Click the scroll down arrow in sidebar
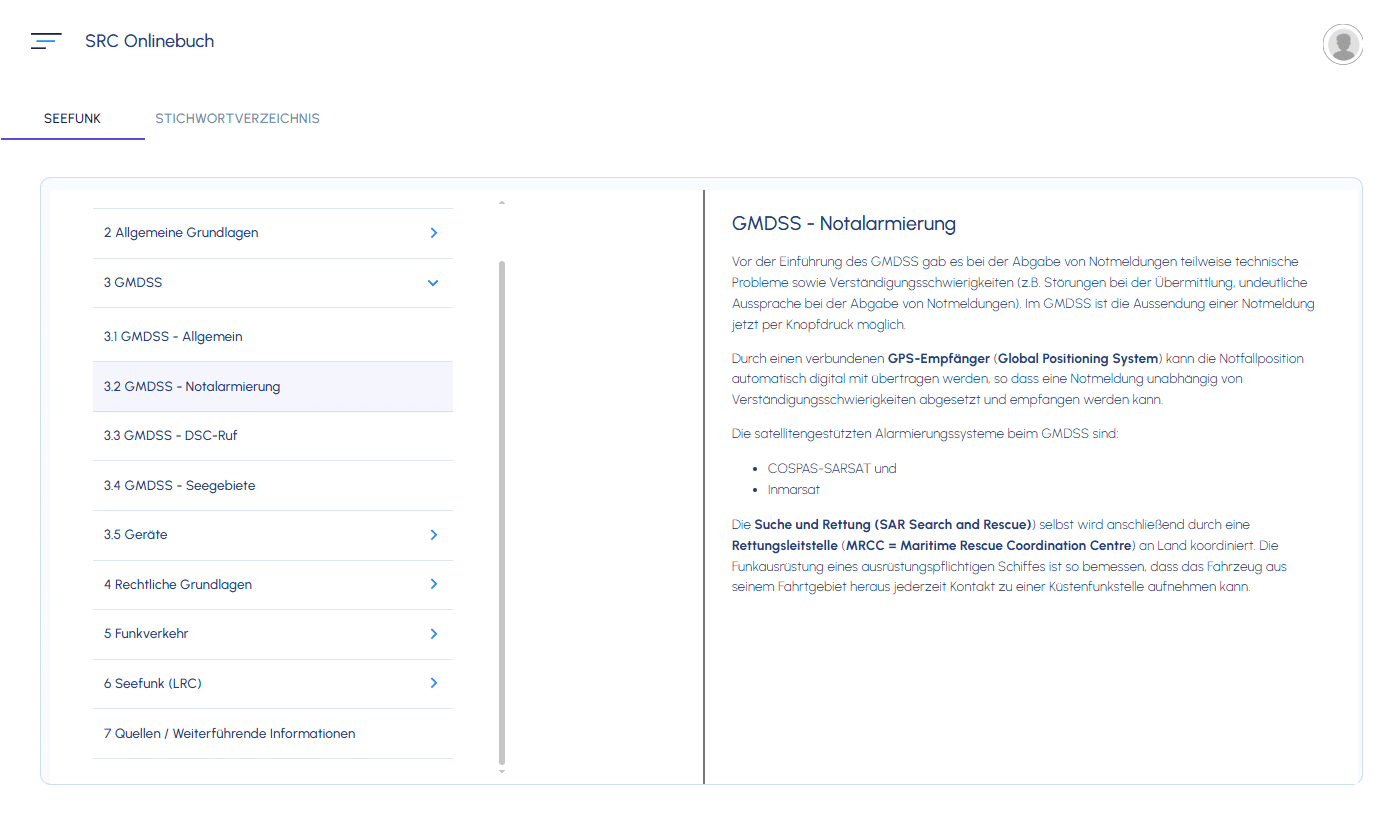 [502, 771]
